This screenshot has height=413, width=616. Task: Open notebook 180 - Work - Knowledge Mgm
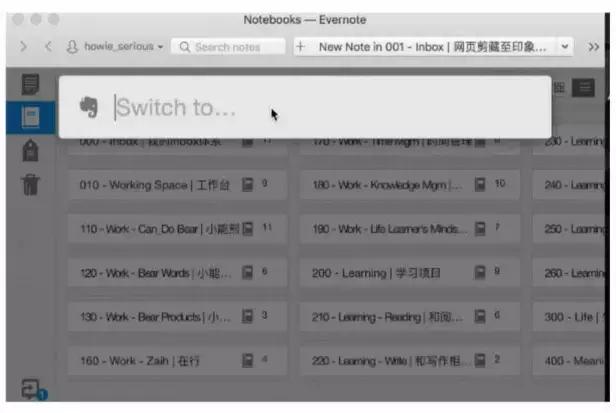(410, 184)
